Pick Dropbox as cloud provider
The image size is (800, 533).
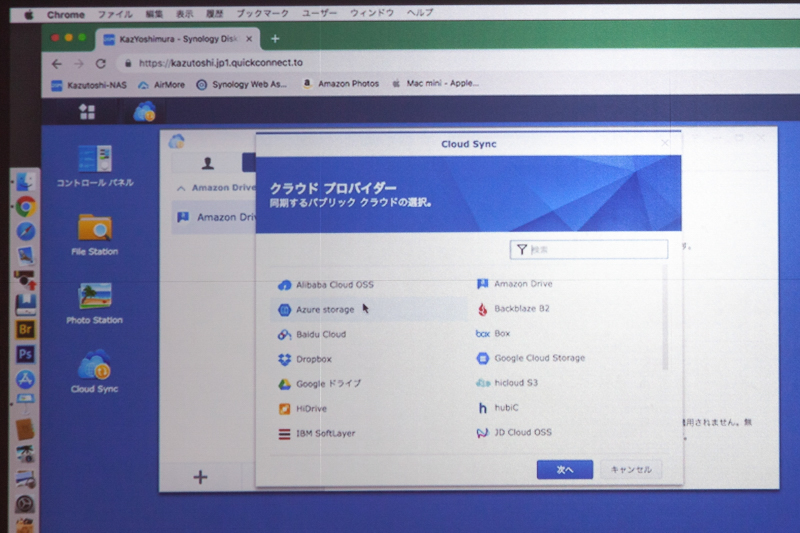305,359
